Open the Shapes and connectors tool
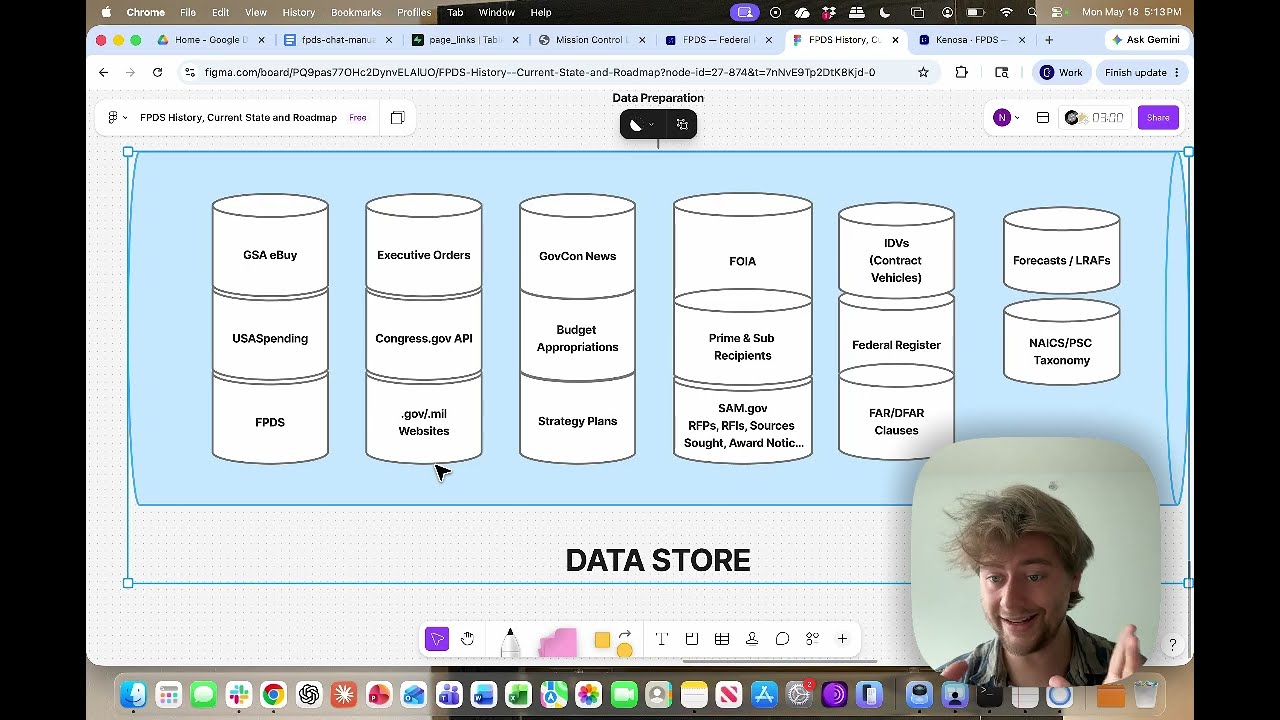Screen dimensions: 1280x720 613,642
